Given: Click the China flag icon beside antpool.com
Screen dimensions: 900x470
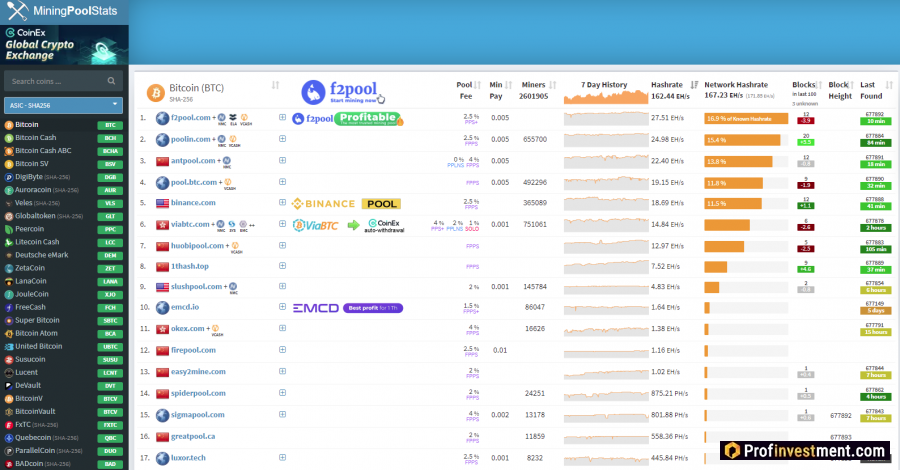Looking at the screenshot, I should click(x=162, y=161).
